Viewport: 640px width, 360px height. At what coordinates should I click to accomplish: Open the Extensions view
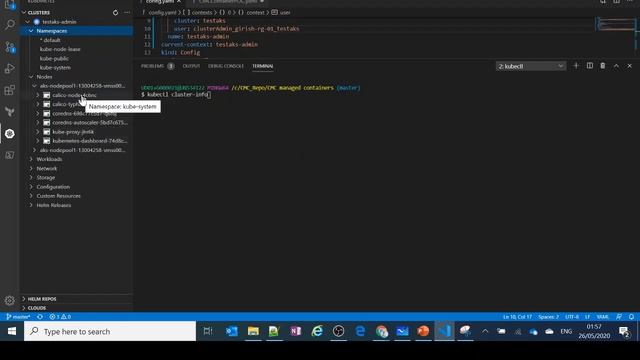(x=10, y=90)
